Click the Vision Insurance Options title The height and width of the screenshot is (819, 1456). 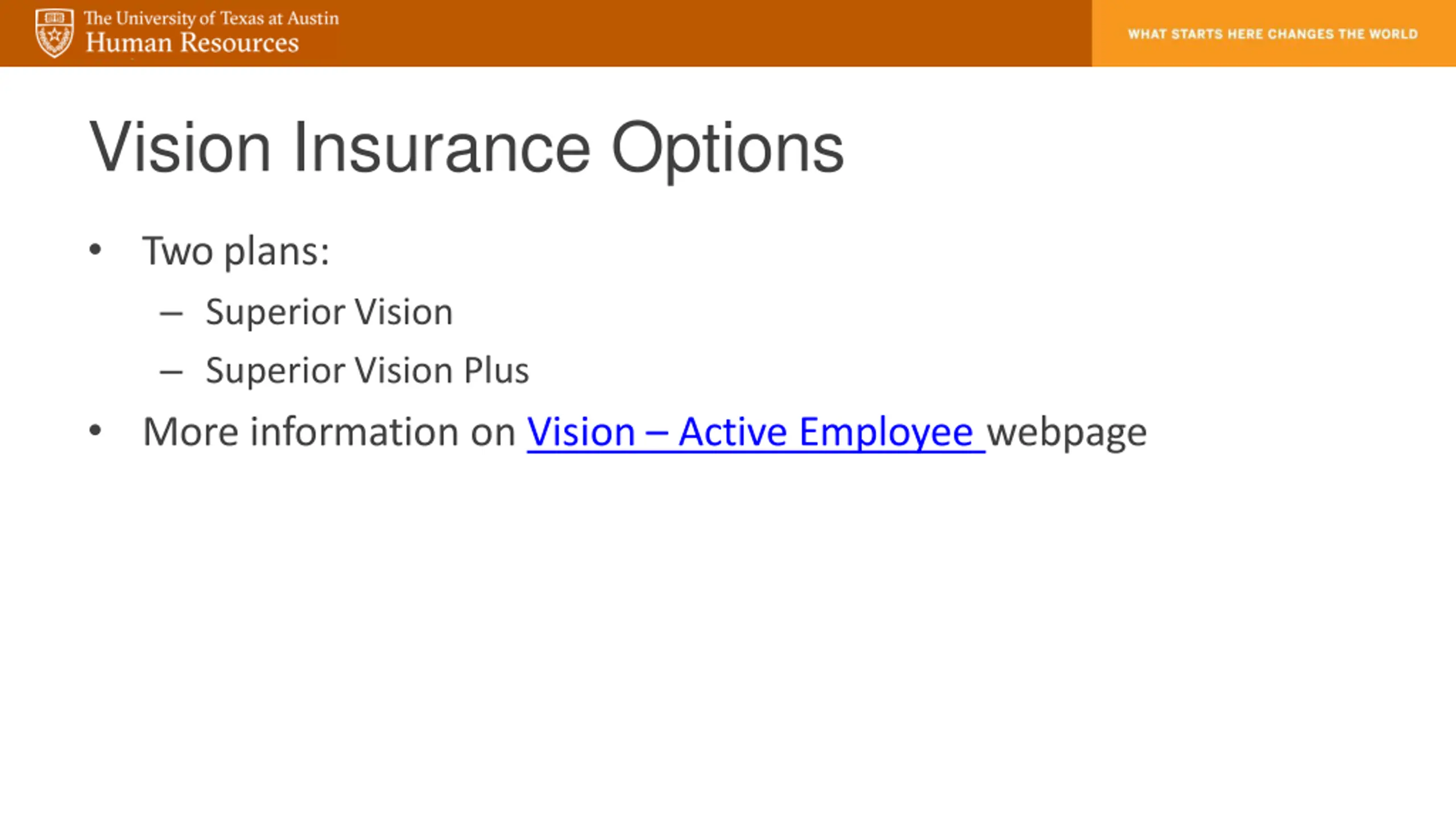click(466, 148)
